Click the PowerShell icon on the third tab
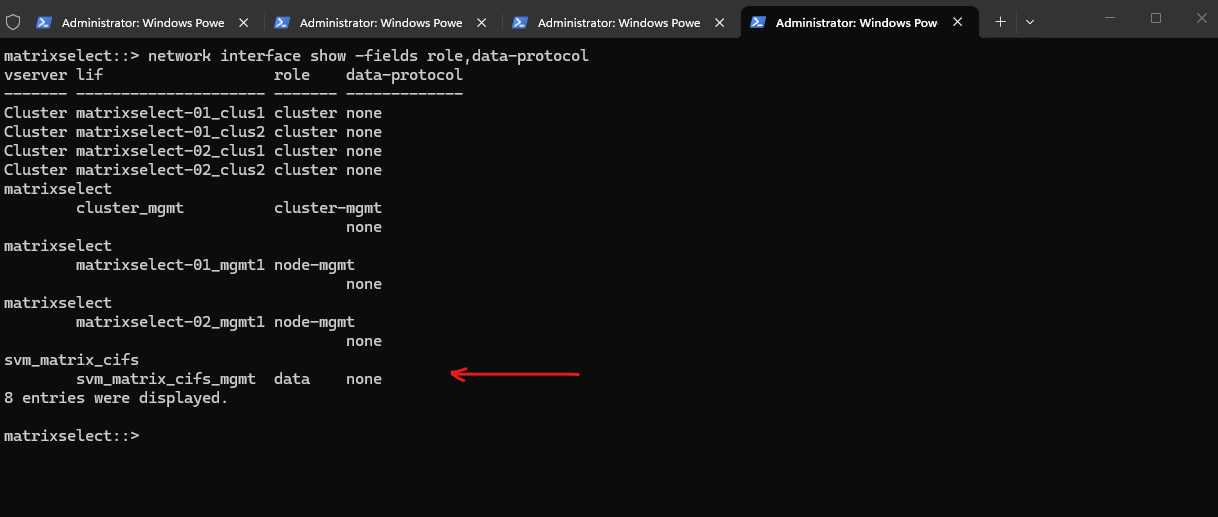Viewport: 1218px width, 517px height. (x=520, y=22)
